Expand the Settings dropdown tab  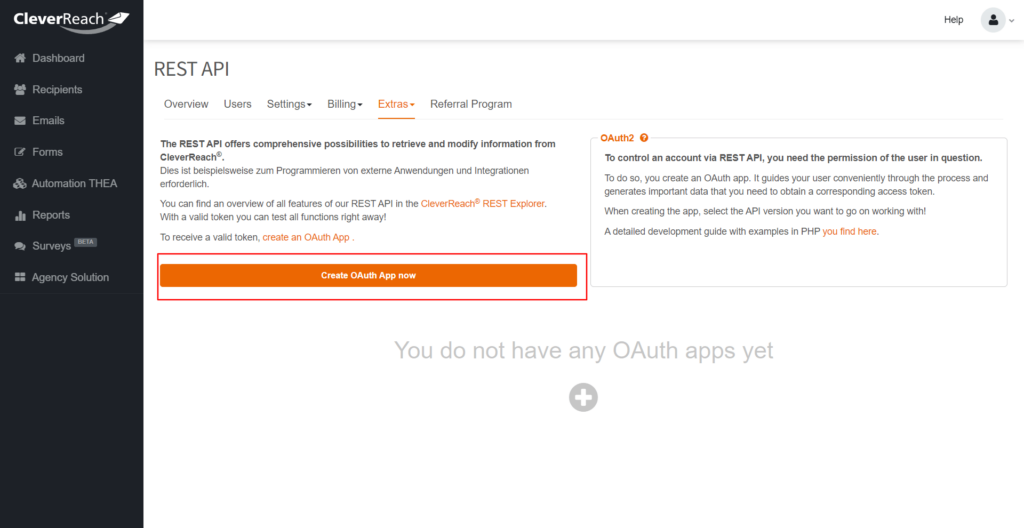[x=289, y=104]
